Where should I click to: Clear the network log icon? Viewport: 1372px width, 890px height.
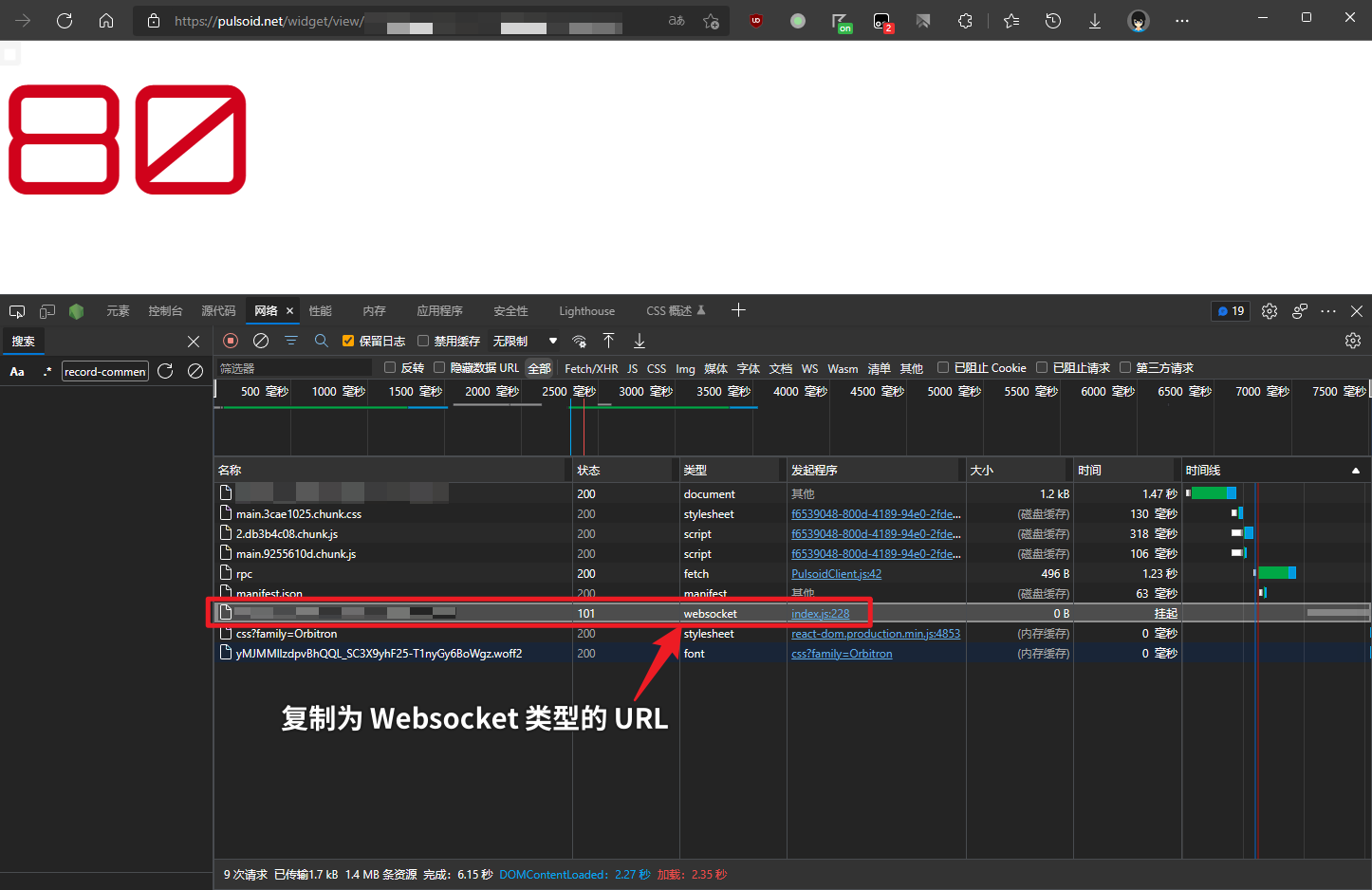[x=261, y=341]
